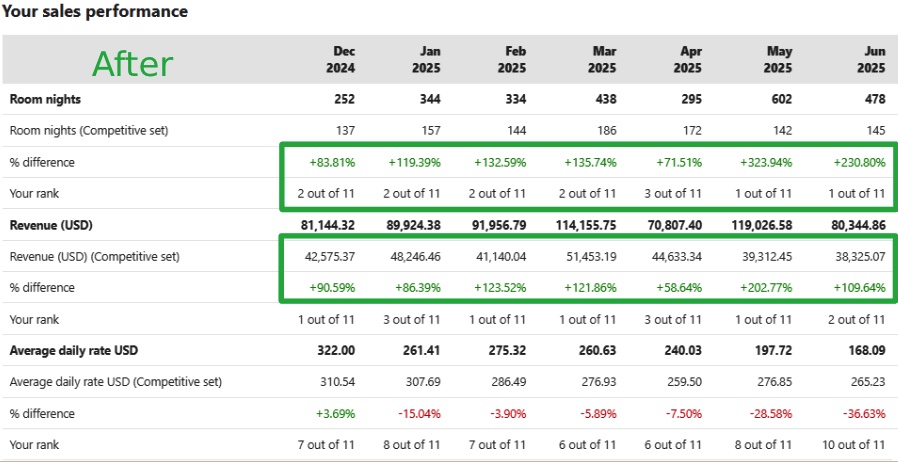The image size is (898, 462).
Task: Select the 602 room nights value for May
Action: [777, 100]
